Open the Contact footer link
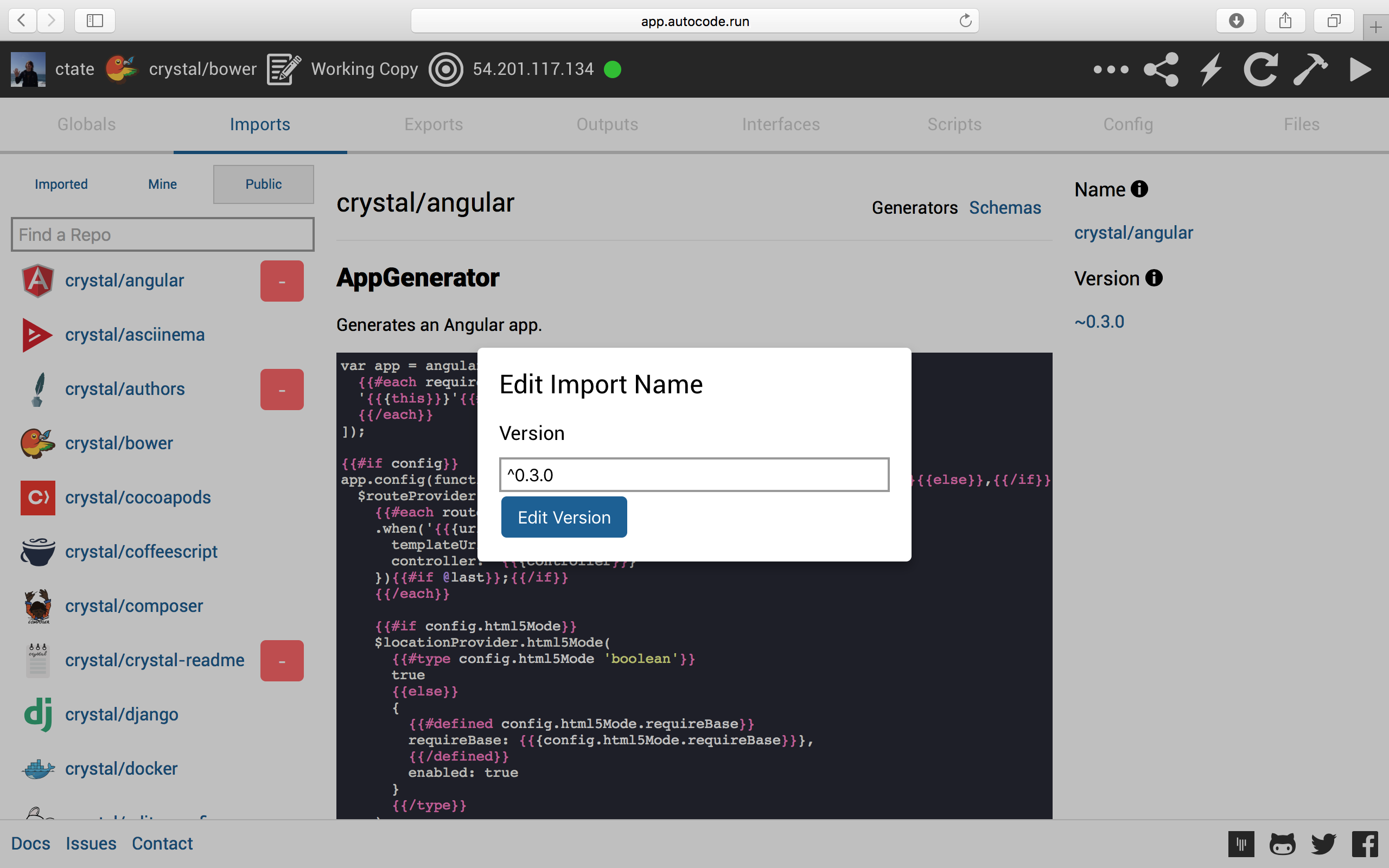 click(162, 843)
